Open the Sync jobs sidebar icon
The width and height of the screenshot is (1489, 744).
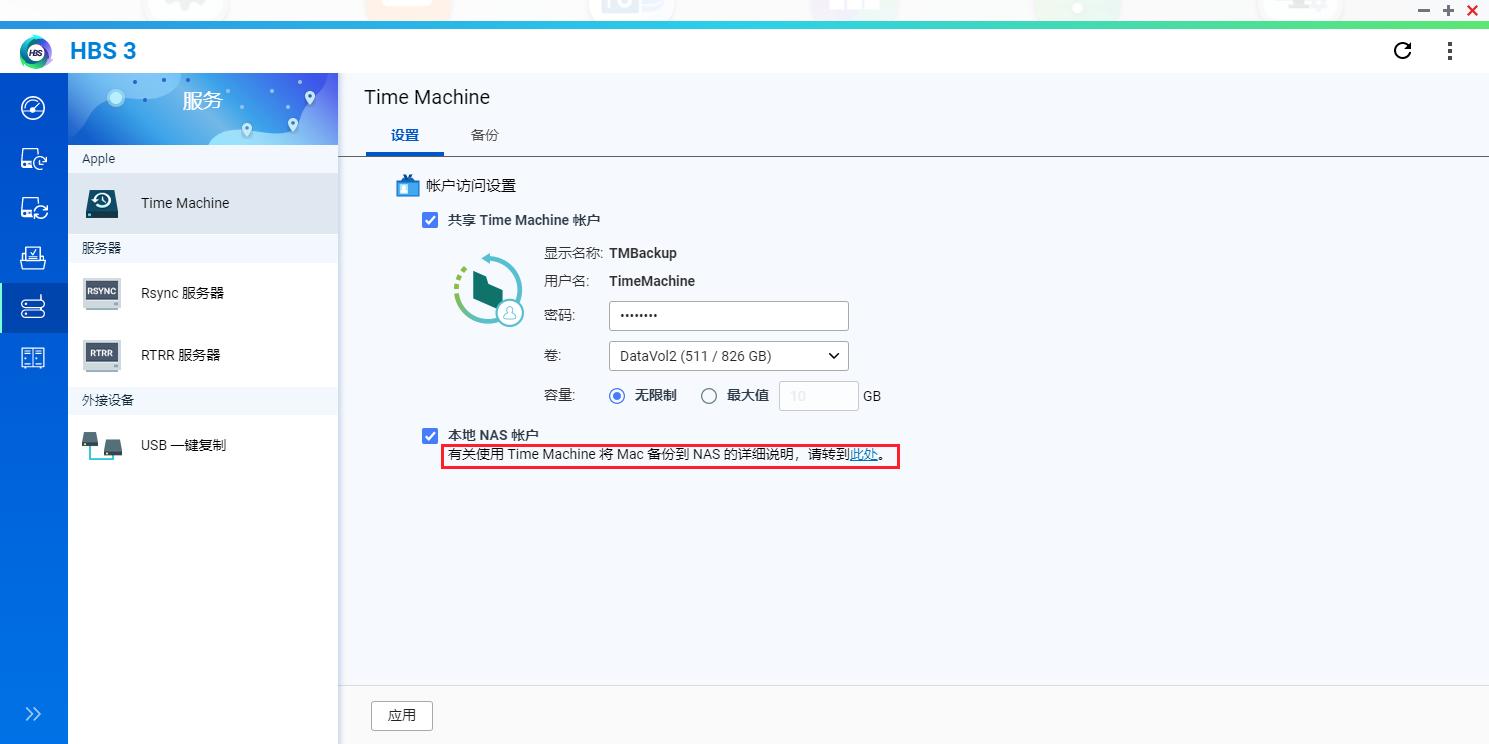(x=33, y=208)
